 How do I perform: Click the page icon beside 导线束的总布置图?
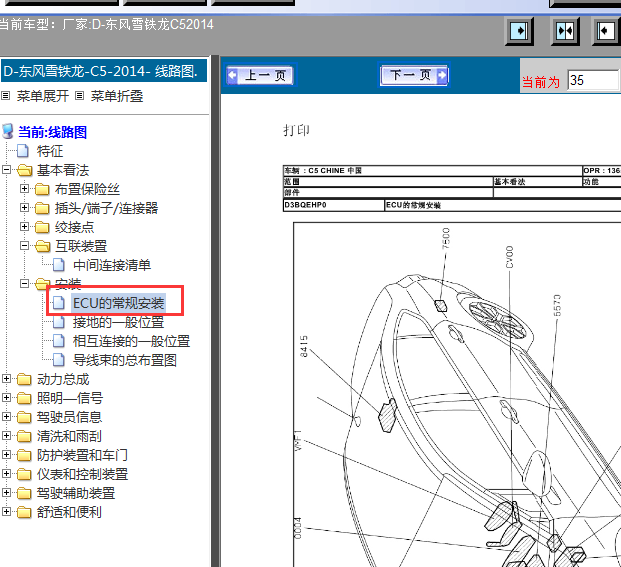click(59, 360)
